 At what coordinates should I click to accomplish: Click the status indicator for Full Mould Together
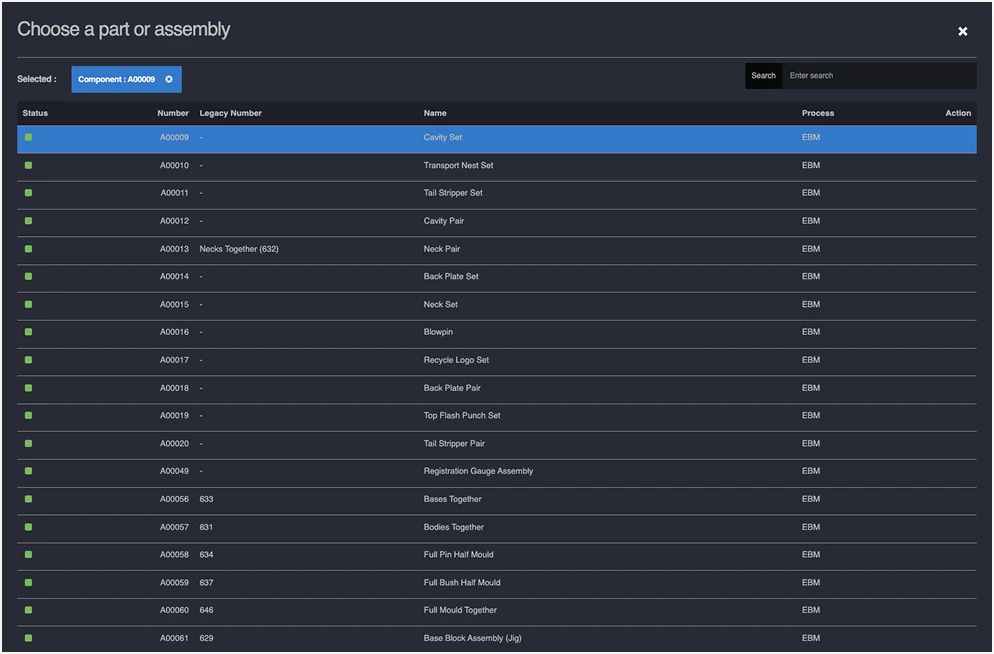coord(29,610)
